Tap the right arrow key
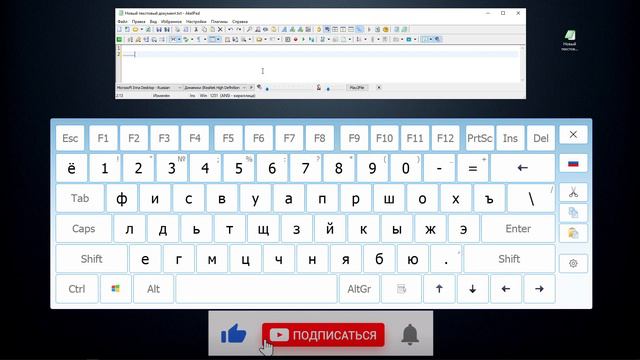Image resolution: width=640 pixels, height=360 pixels. tap(539, 289)
